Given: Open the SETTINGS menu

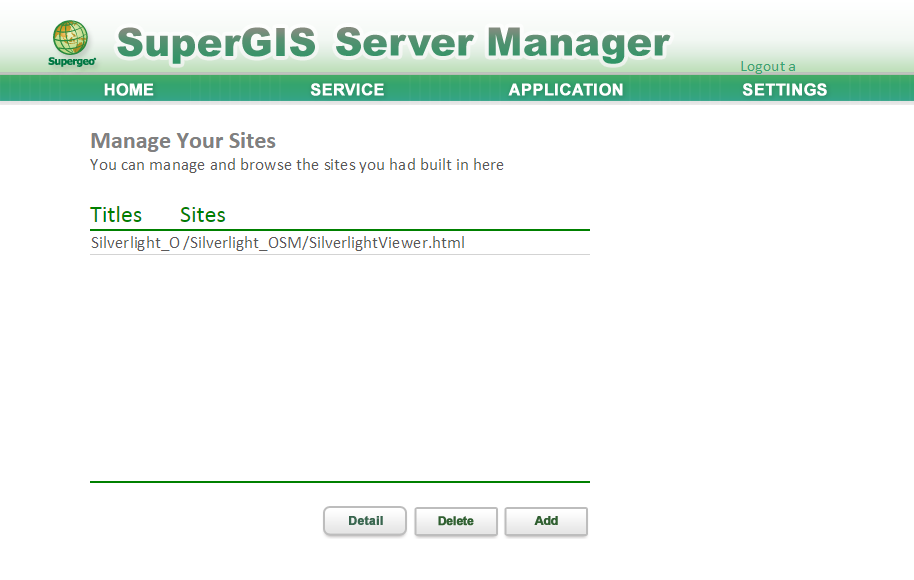Looking at the screenshot, I should (x=784, y=90).
